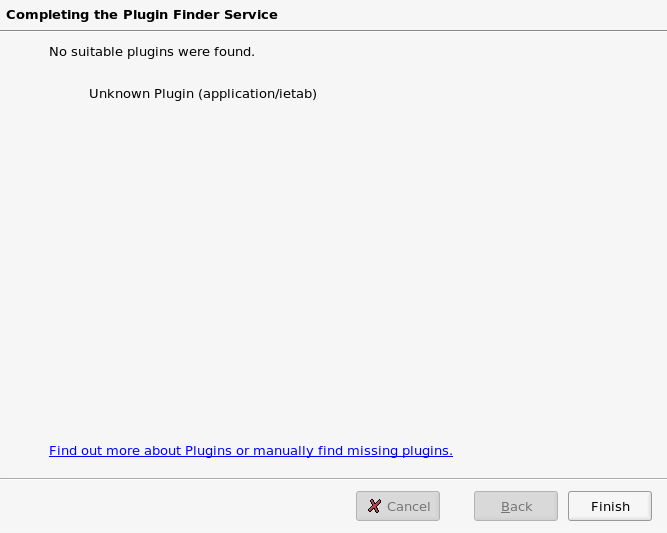The image size is (667, 533).
Task: Click the Finish button
Action: (610, 506)
